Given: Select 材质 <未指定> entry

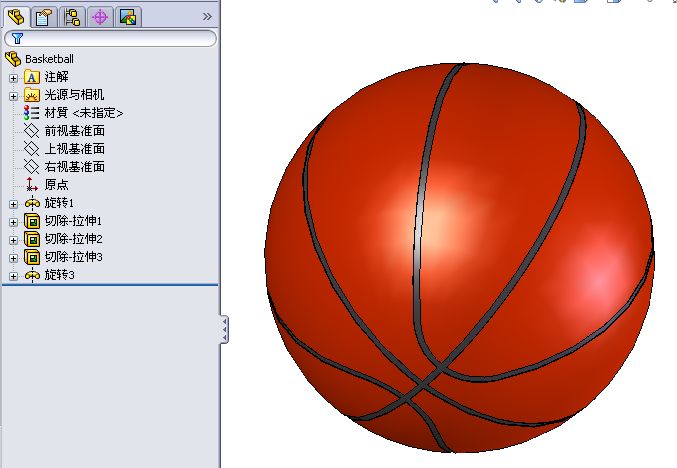Looking at the screenshot, I should point(84,113).
